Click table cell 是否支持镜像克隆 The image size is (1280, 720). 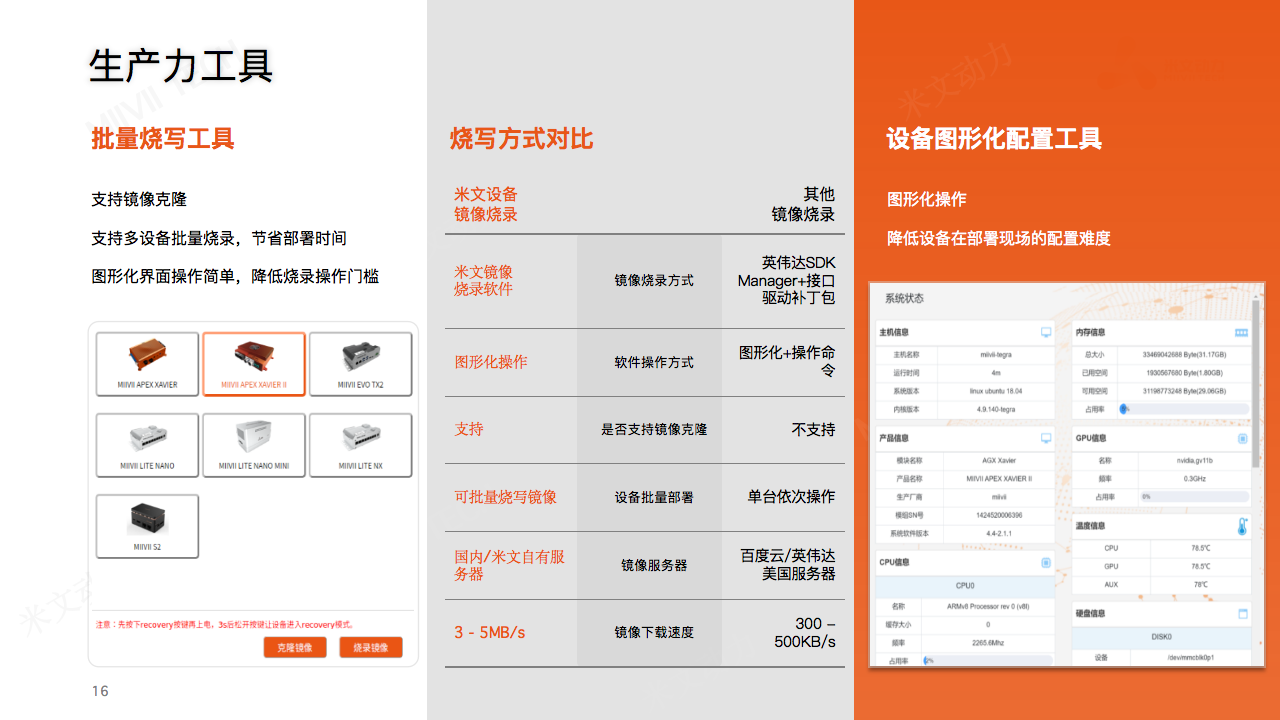[654, 429]
